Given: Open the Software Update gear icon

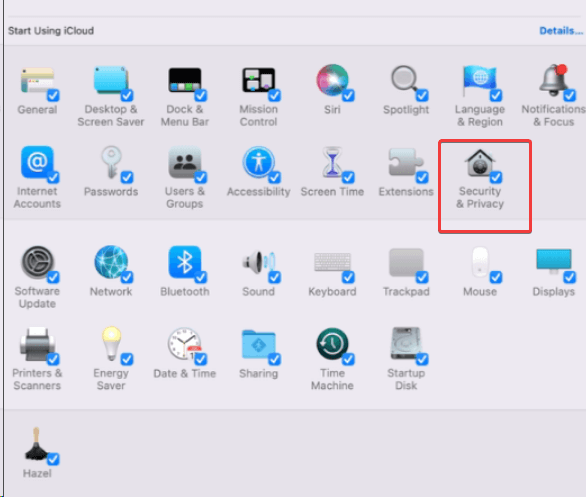Looking at the screenshot, I should (x=37, y=262).
